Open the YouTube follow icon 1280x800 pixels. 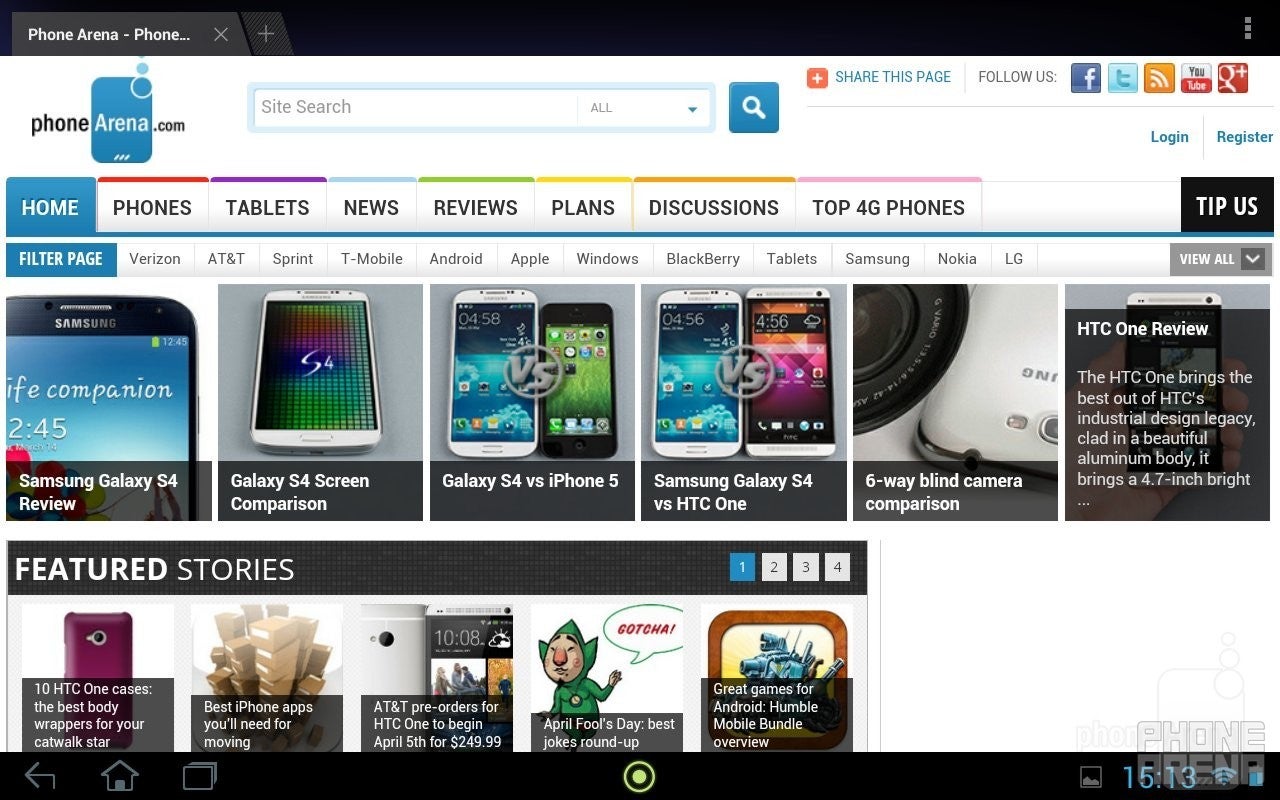pyautogui.click(x=1196, y=78)
